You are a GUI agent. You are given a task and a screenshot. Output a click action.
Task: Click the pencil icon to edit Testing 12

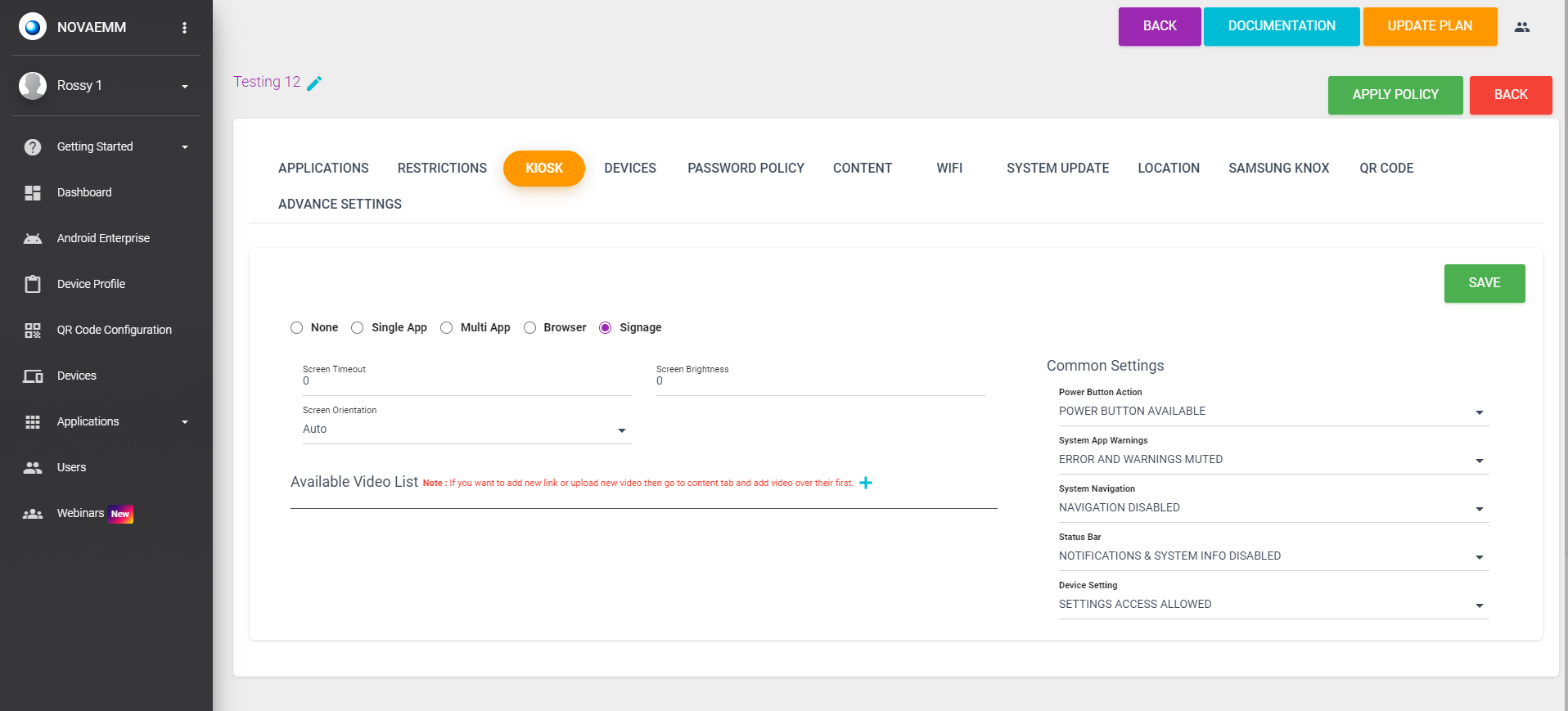[x=314, y=83]
